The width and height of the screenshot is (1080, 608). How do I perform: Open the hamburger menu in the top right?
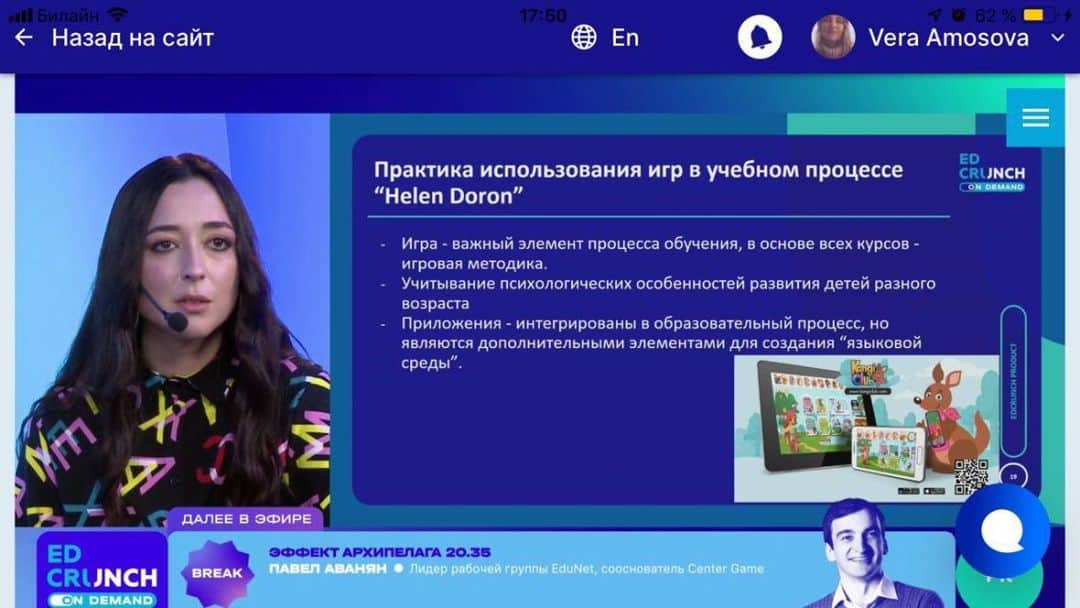(1035, 117)
